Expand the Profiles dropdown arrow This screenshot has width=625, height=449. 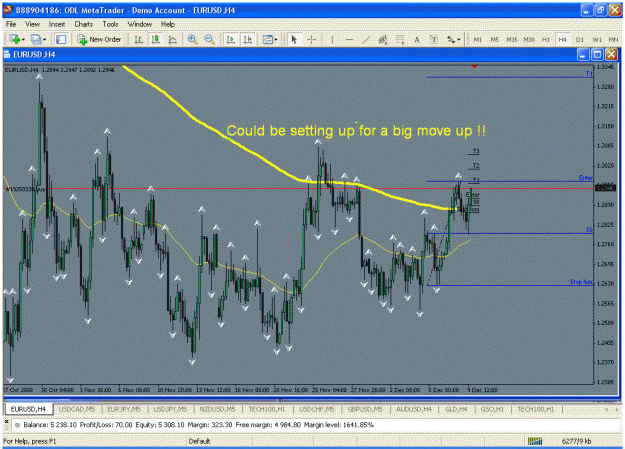[x=44, y=40]
